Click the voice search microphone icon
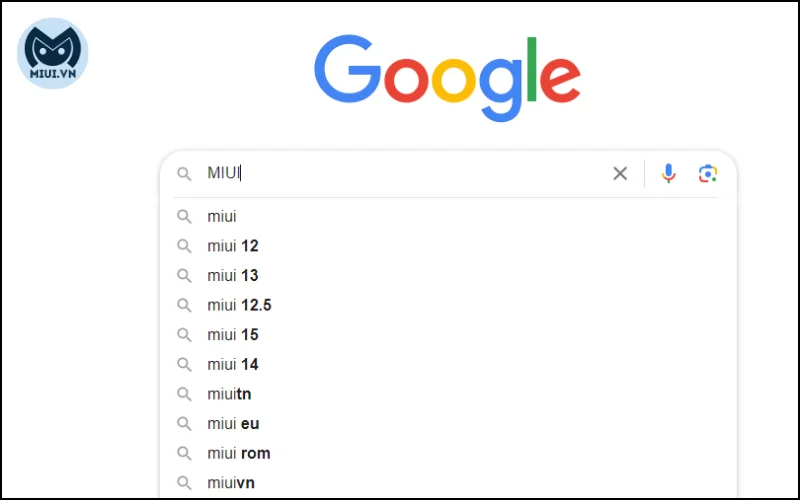Image resolution: width=800 pixels, height=500 pixels. pos(668,173)
